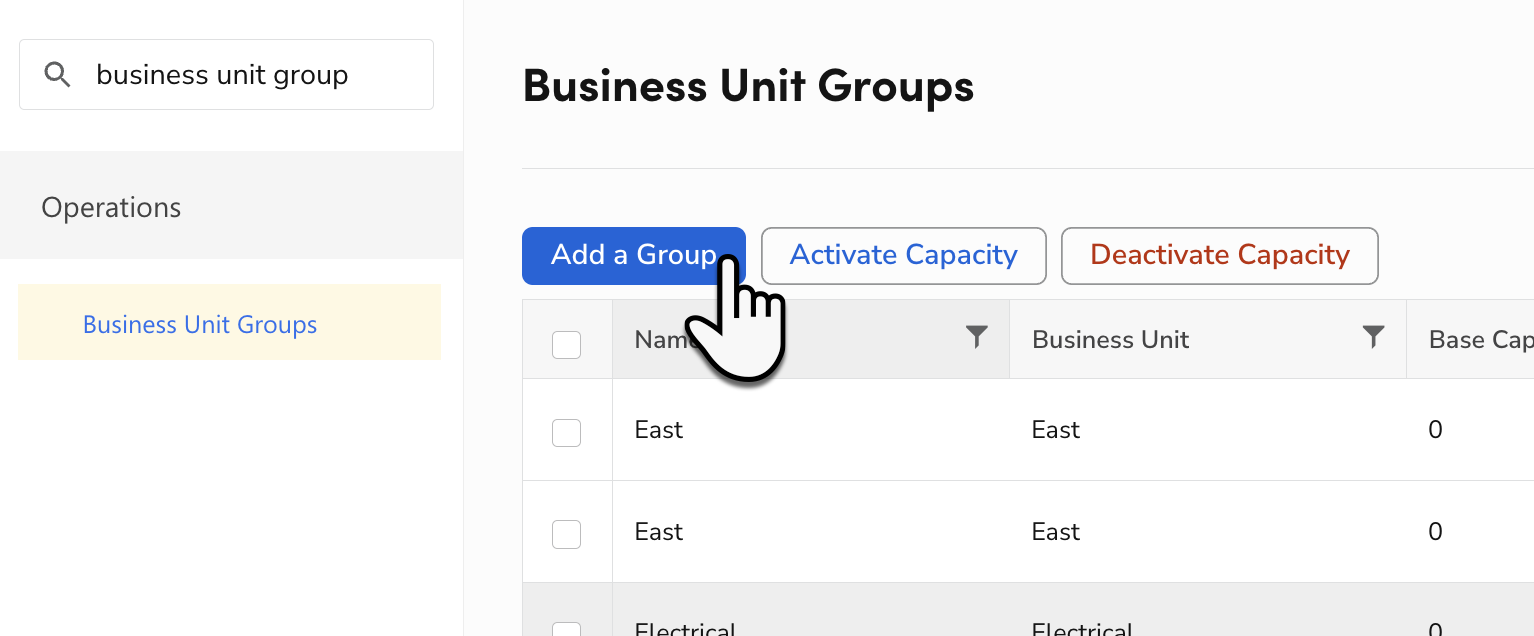Click the Add a Group button
Viewport: 1534px width, 636px height.
point(634,256)
